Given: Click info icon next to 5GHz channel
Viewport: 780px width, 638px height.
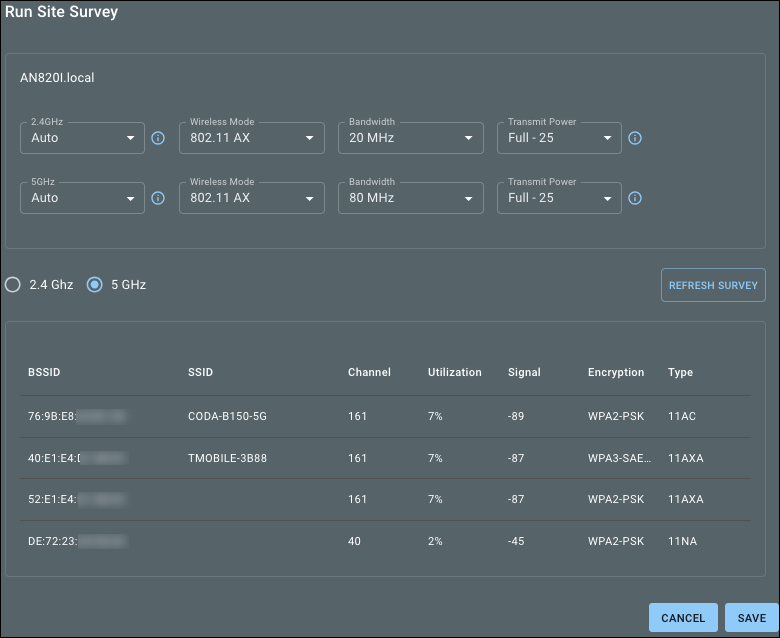Looking at the screenshot, I should point(157,198).
